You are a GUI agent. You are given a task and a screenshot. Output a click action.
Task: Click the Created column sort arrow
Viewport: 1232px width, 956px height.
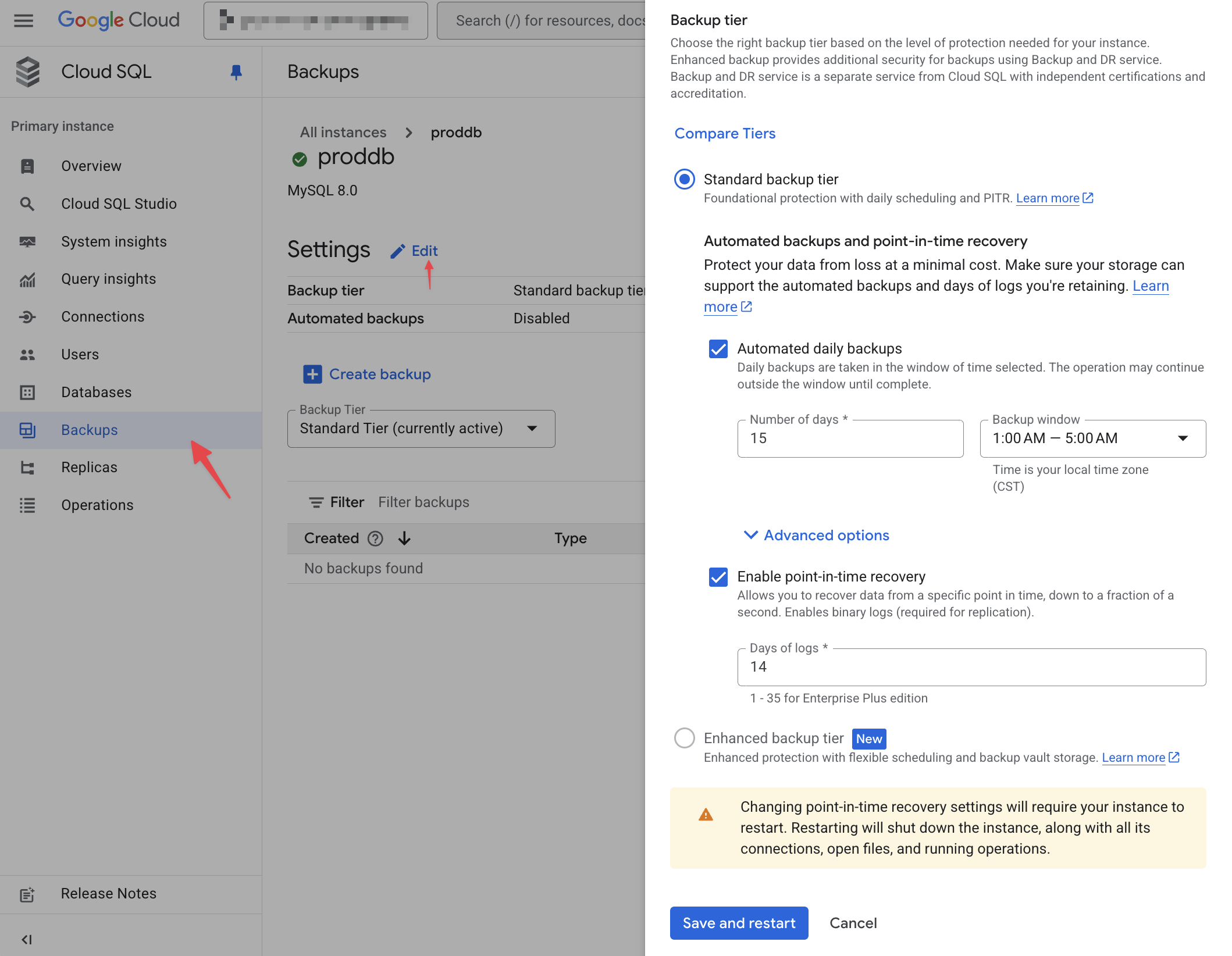click(405, 538)
